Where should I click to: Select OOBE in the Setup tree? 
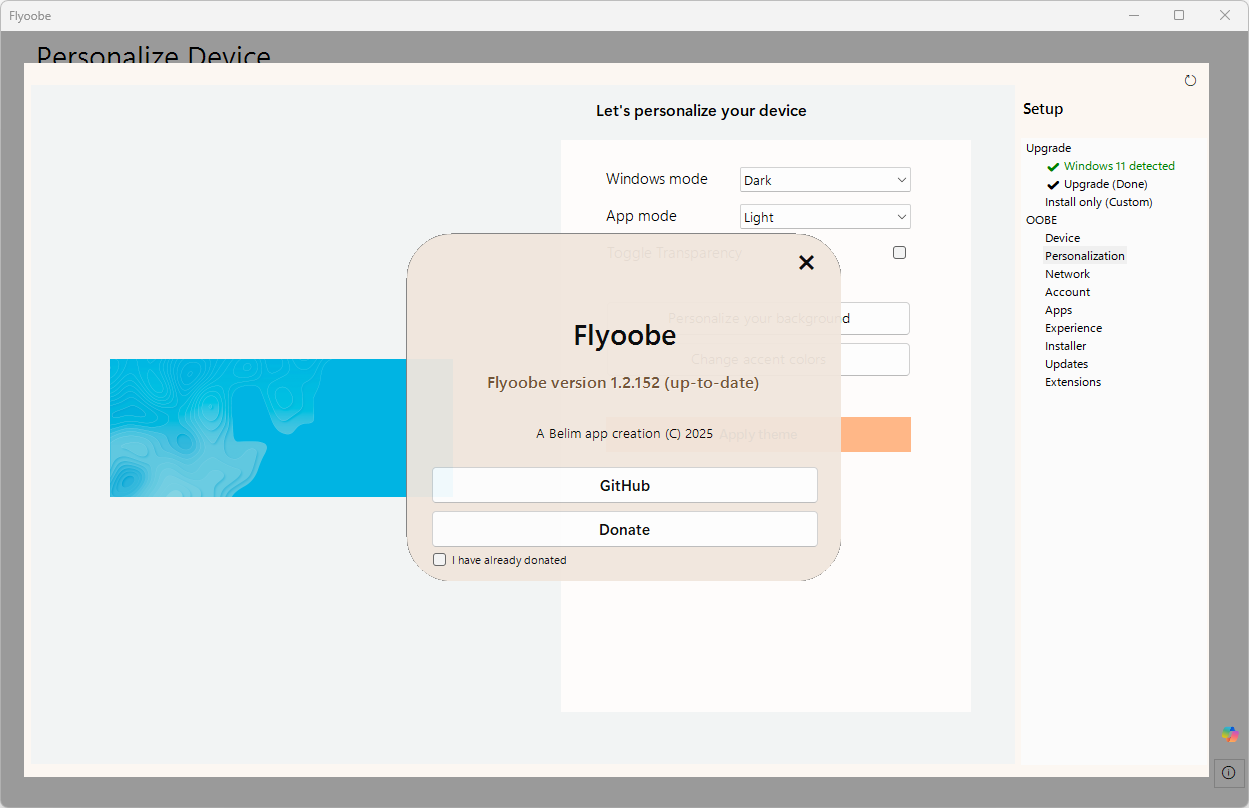1041,220
